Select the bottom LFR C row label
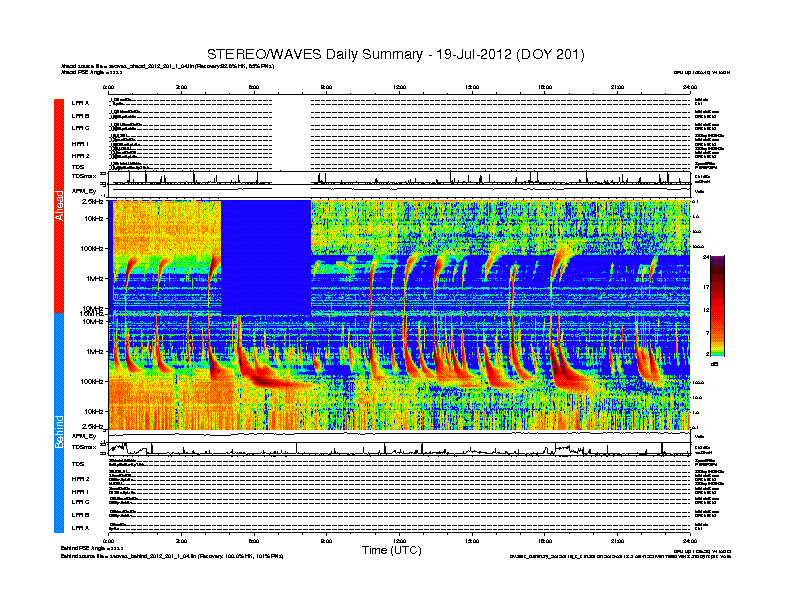This screenshot has width=792, height=612. pos(80,501)
